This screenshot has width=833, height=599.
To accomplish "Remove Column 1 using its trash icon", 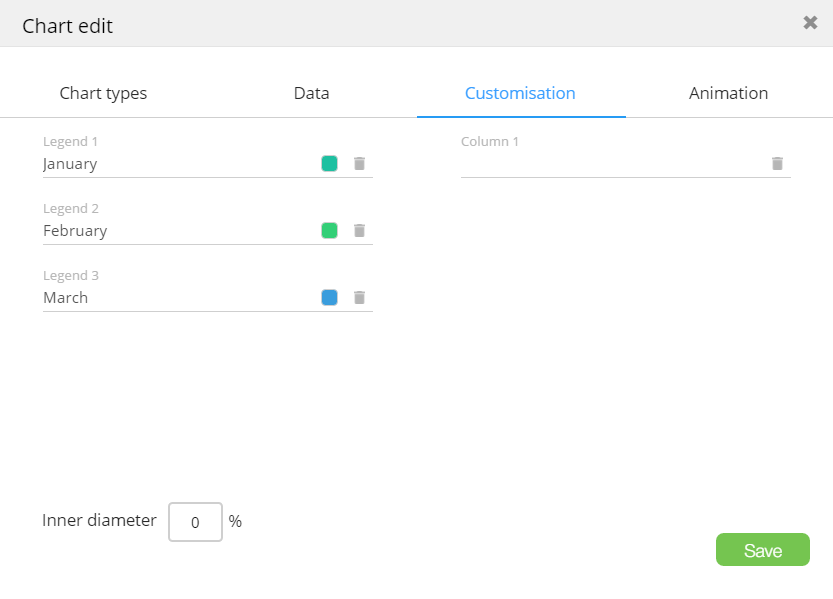I will 777,164.
